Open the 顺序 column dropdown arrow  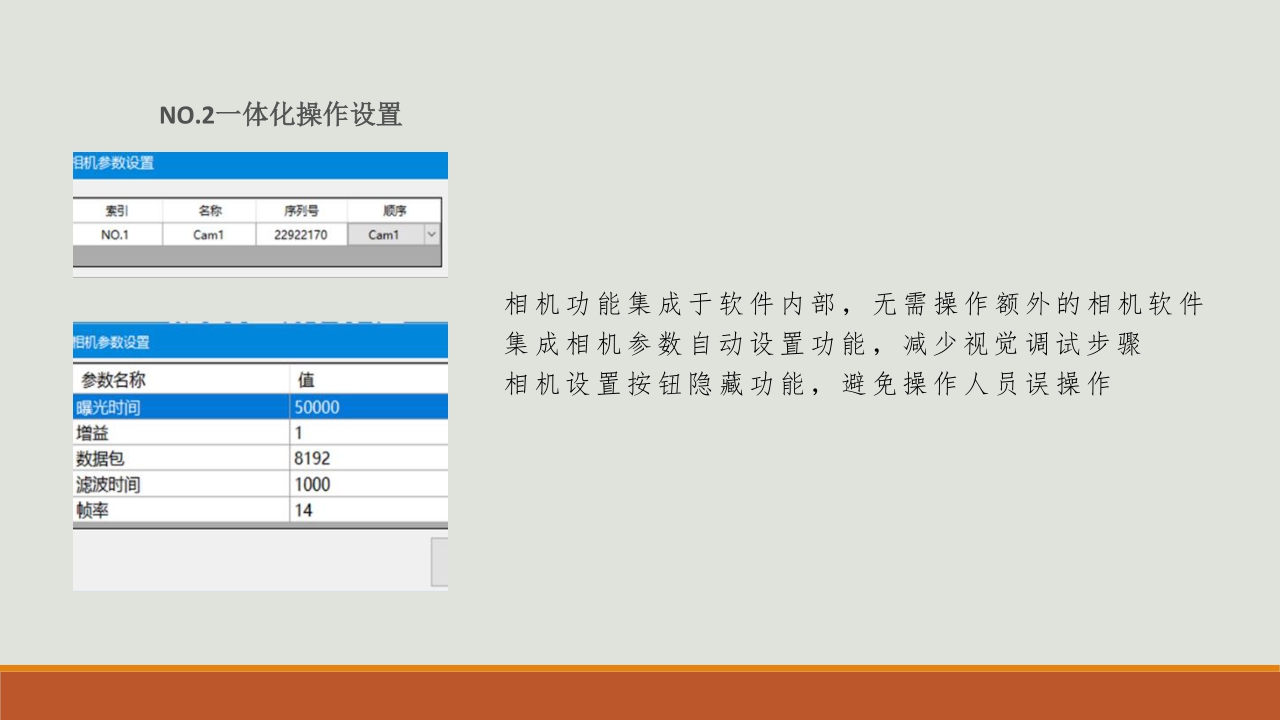pos(431,235)
